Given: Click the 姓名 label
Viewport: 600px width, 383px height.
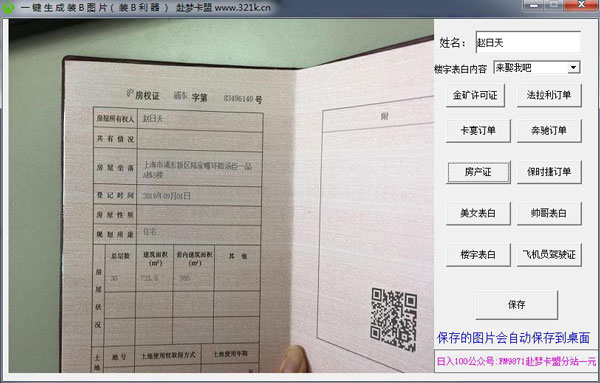Looking at the screenshot, I should pos(452,43).
